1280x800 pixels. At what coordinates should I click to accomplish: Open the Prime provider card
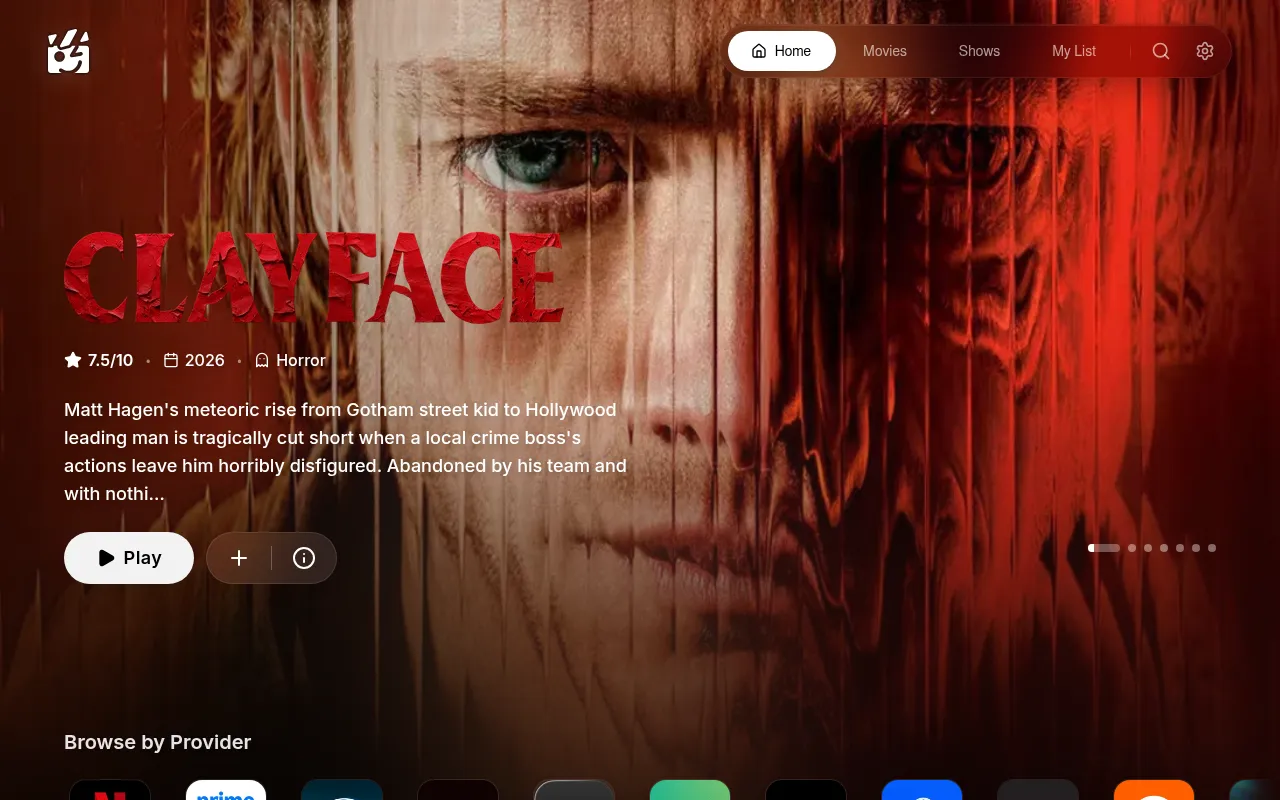point(226,790)
